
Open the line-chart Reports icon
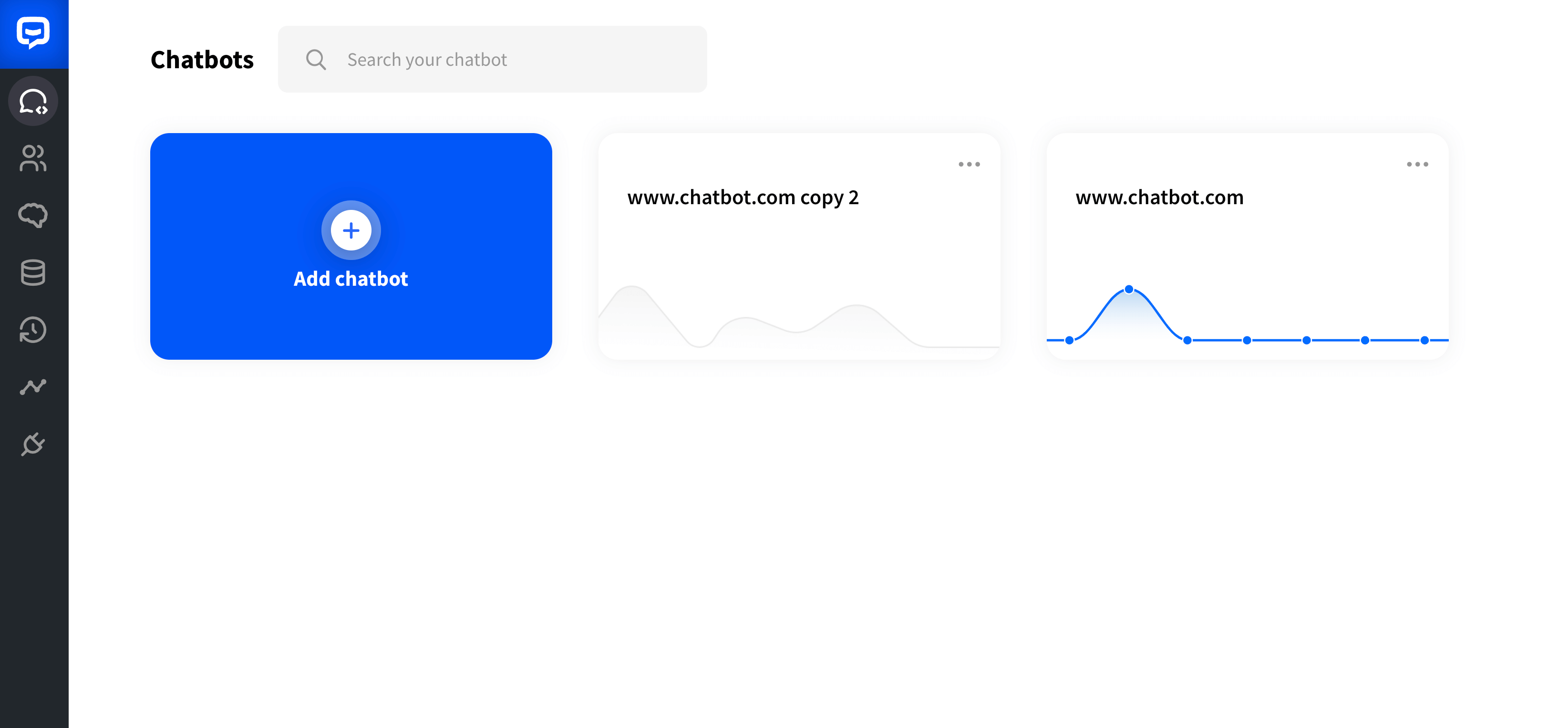(33, 387)
